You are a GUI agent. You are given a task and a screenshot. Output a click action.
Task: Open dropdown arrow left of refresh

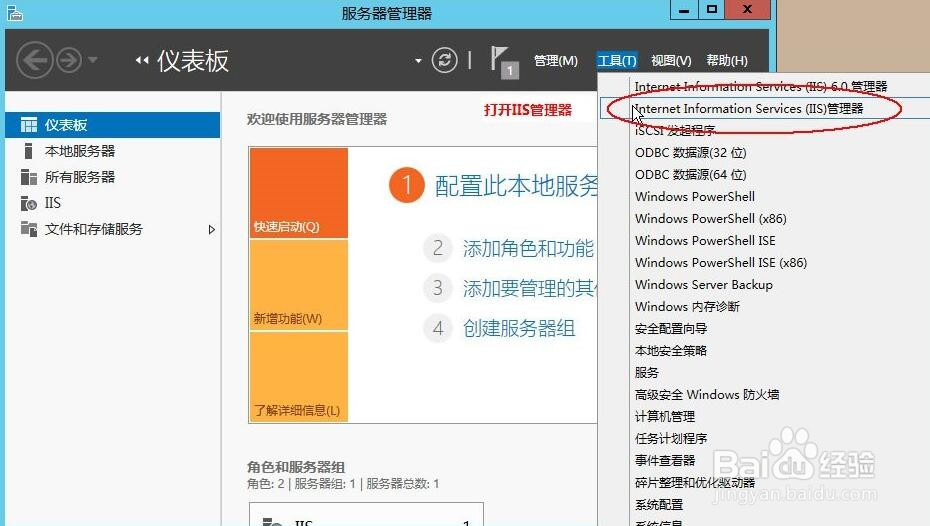(x=418, y=60)
